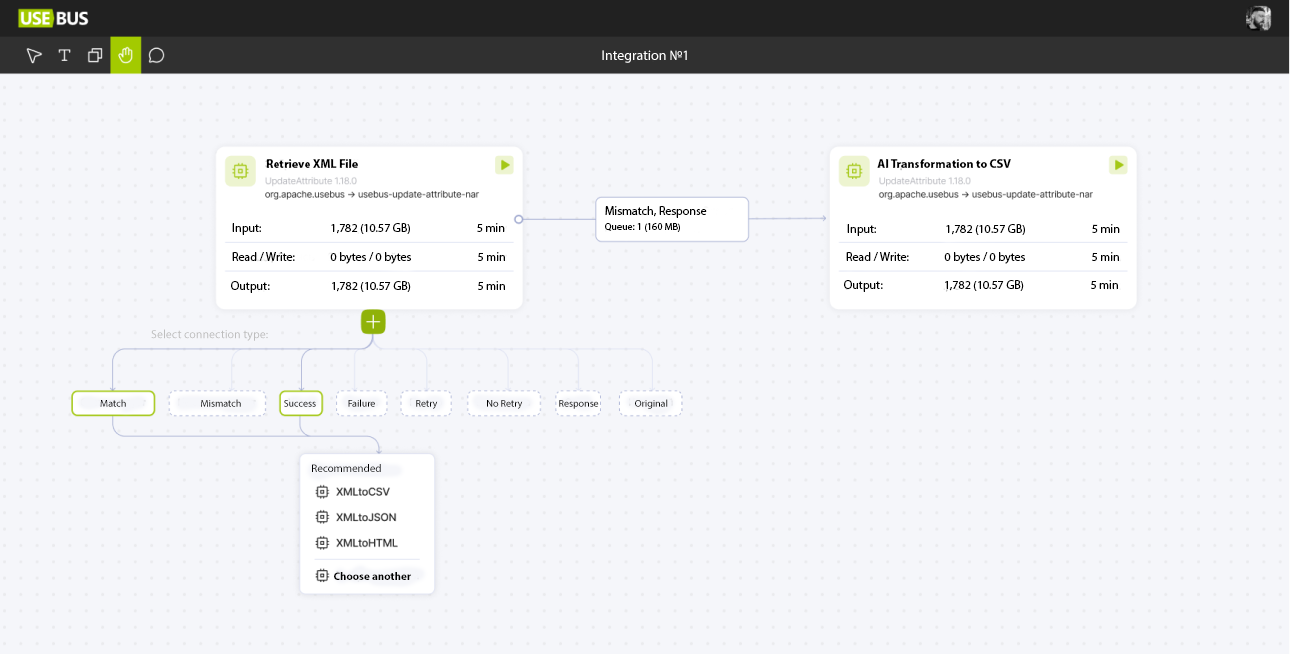1290x654 pixels.
Task: Choose XMLtoHTML from recommended list
Action: tap(367, 543)
